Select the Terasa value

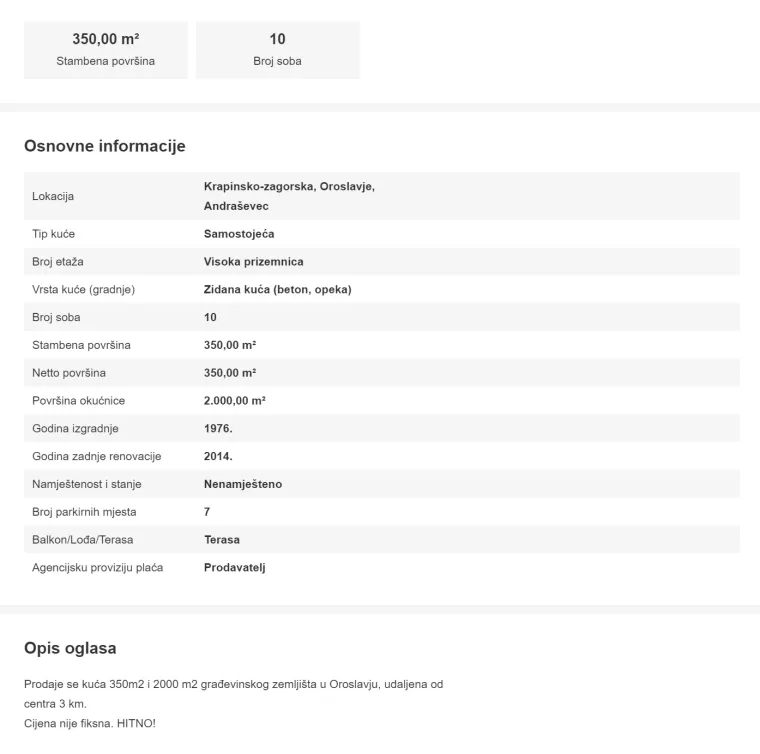tap(222, 540)
